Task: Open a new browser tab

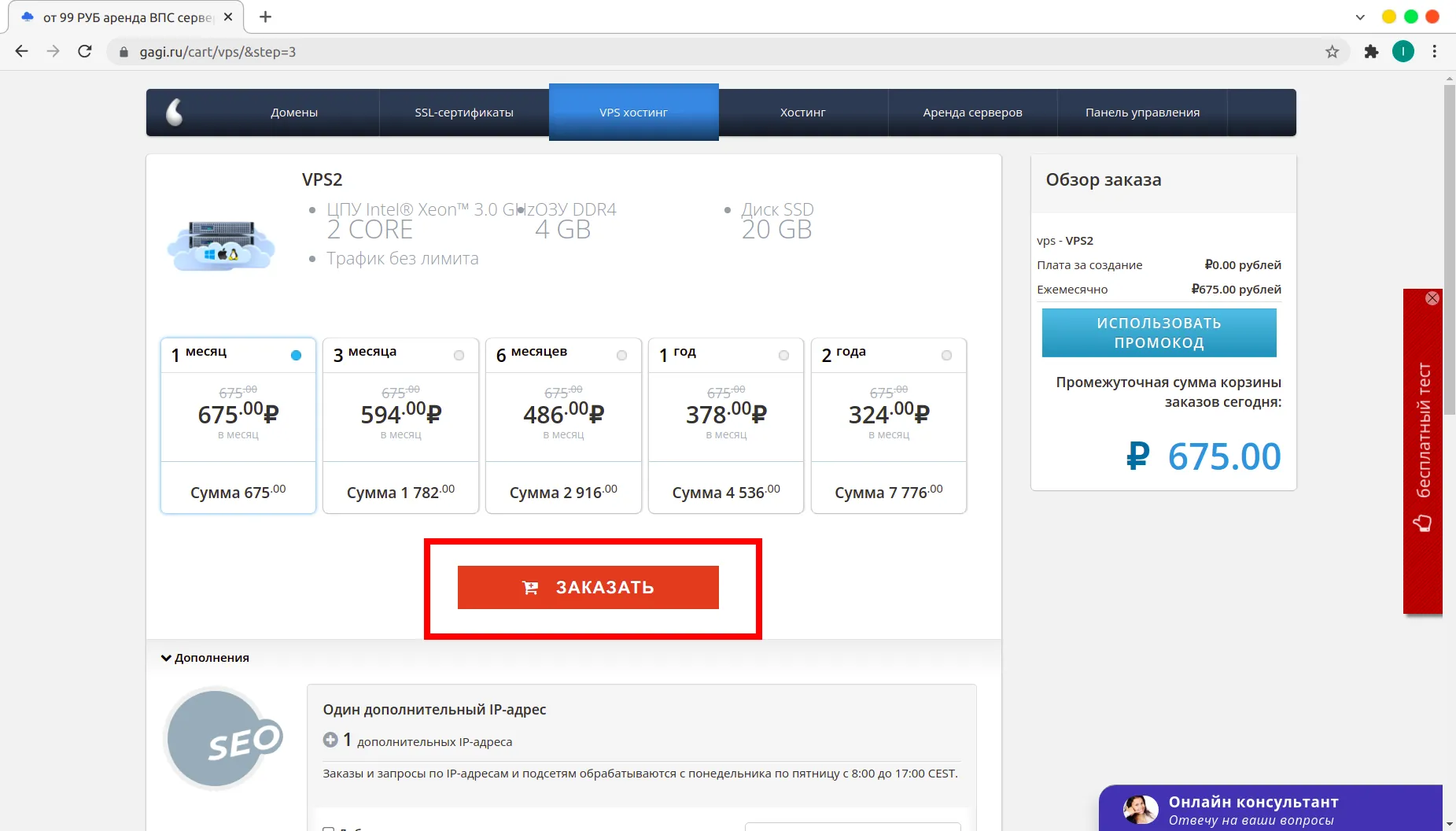Action: (x=266, y=17)
